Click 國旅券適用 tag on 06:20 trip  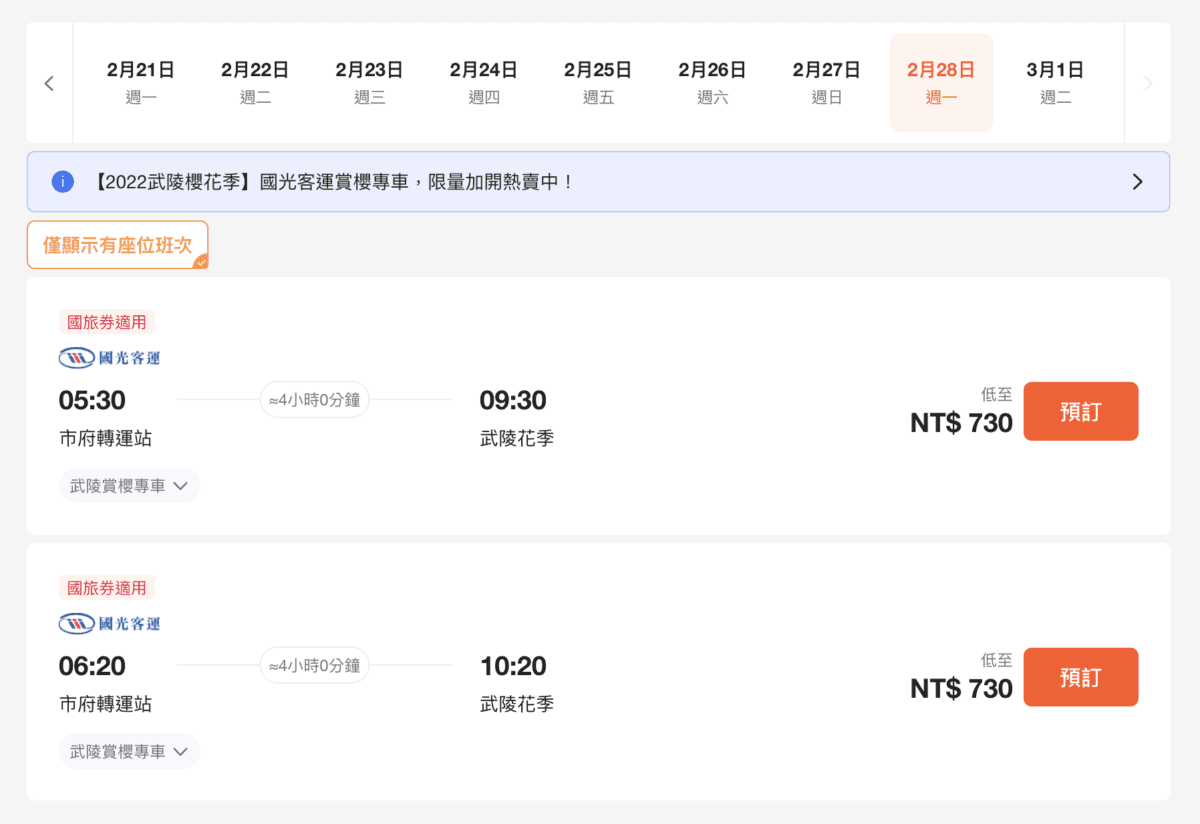[107, 588]
